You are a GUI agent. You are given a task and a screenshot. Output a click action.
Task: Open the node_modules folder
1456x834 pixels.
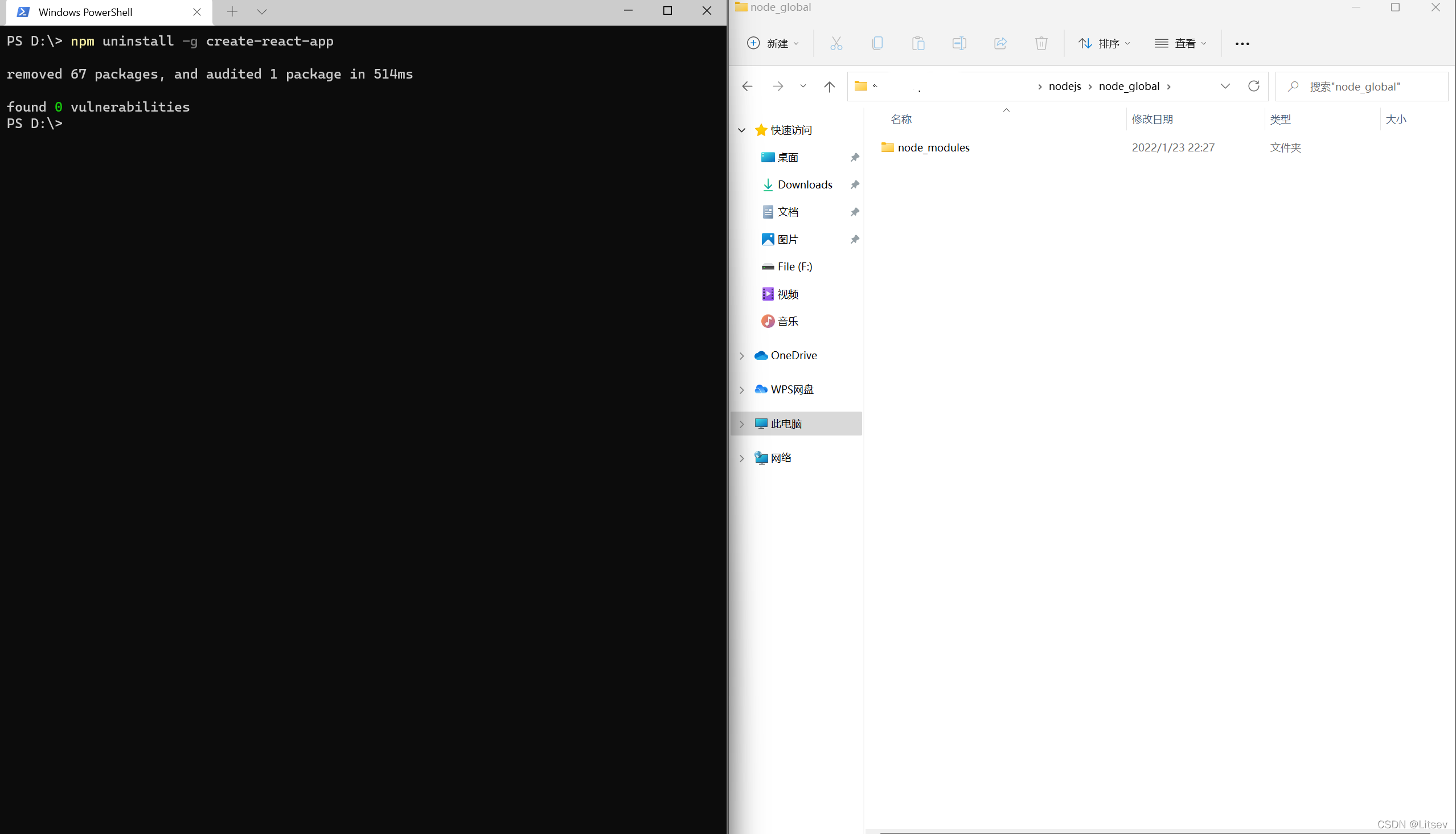933,147
